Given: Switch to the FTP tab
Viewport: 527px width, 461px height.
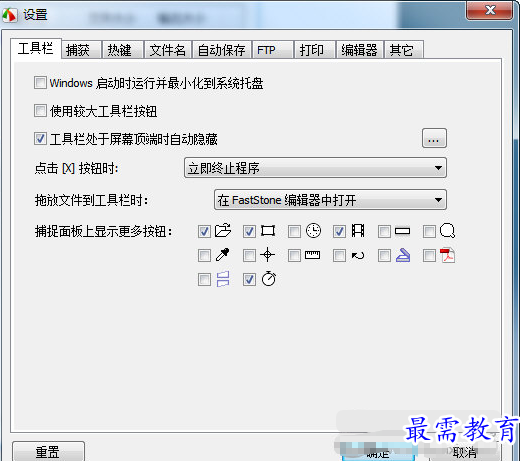Looking at the screenshot, I should click(273, 50).
